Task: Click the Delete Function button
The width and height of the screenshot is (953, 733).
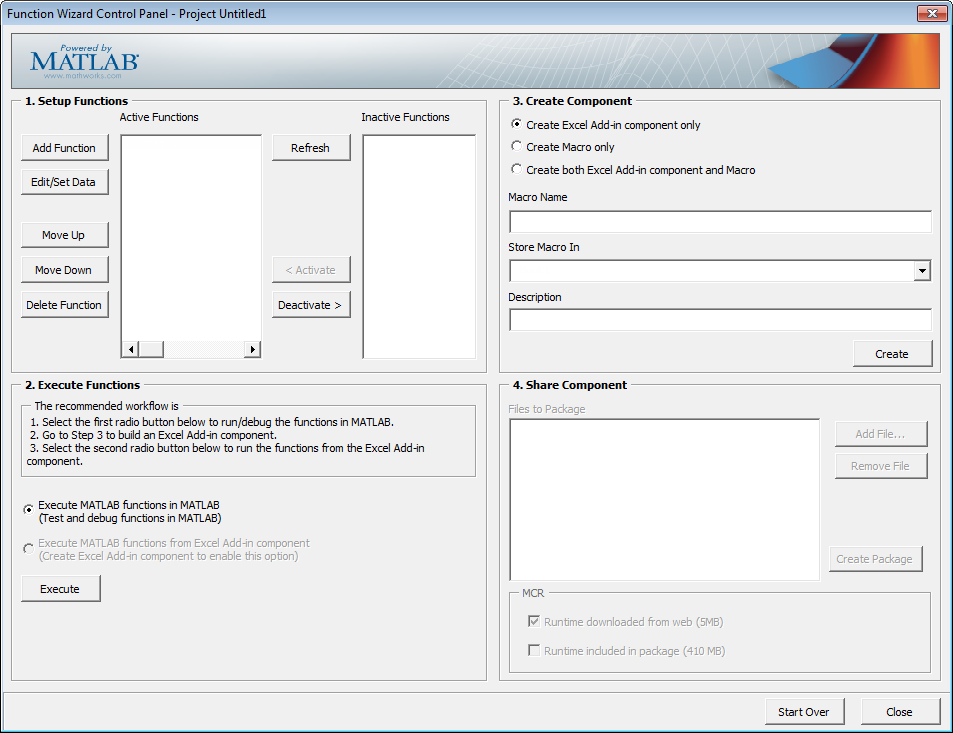Action: (x=64, y=305)
